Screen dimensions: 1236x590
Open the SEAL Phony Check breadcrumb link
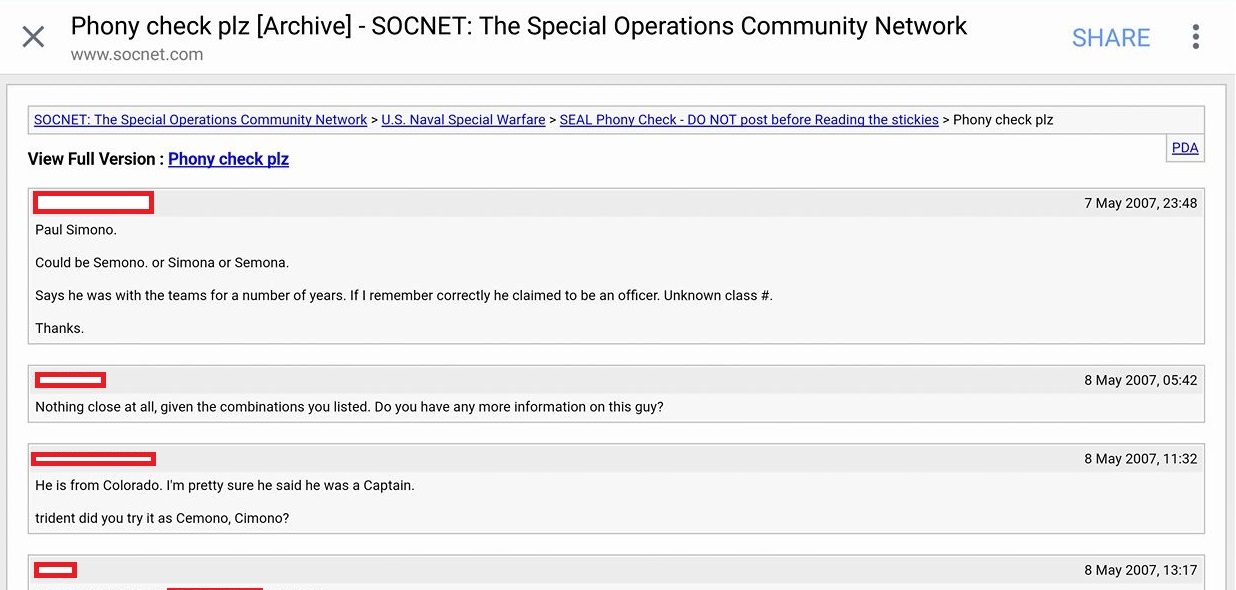748,120
